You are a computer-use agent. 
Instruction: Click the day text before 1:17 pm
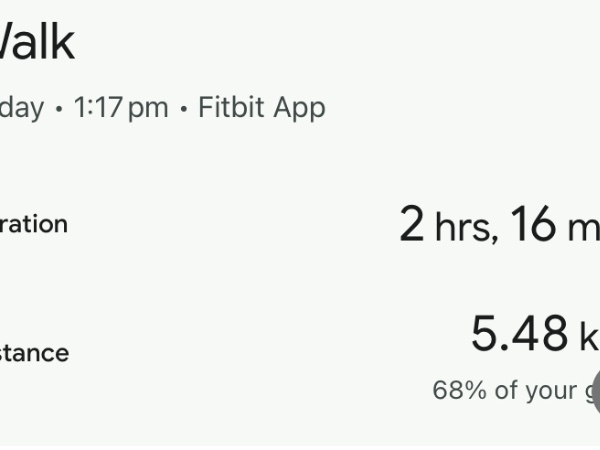pos(21,107)
